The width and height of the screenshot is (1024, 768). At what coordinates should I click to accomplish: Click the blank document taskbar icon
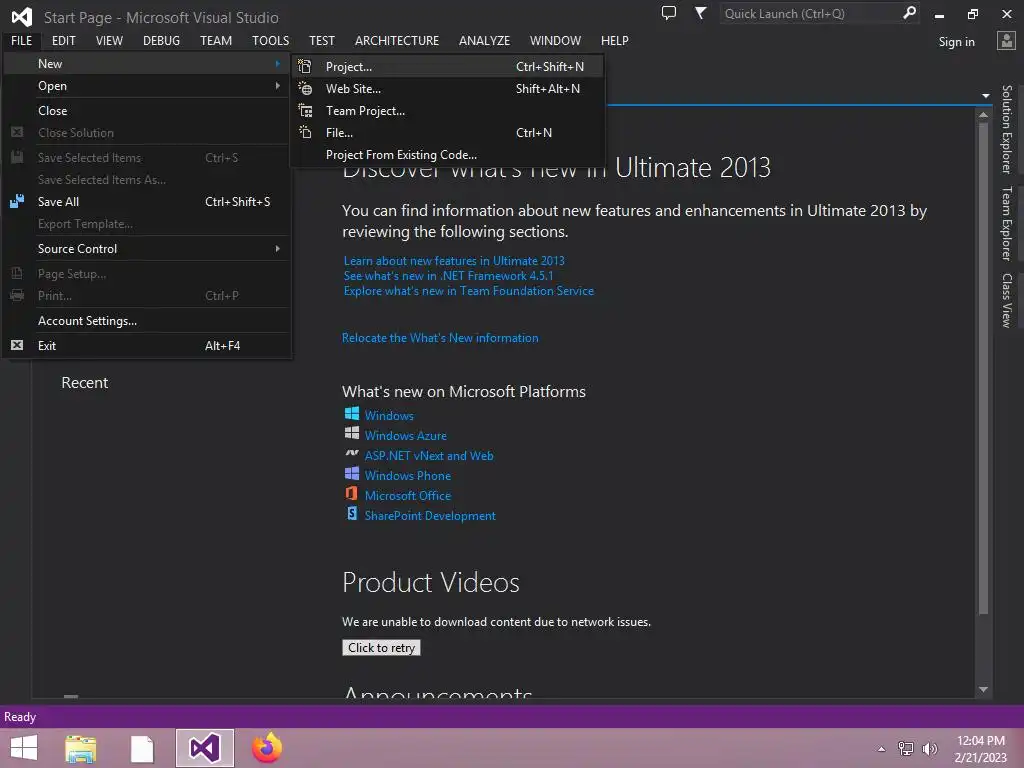tap(142, 749)
